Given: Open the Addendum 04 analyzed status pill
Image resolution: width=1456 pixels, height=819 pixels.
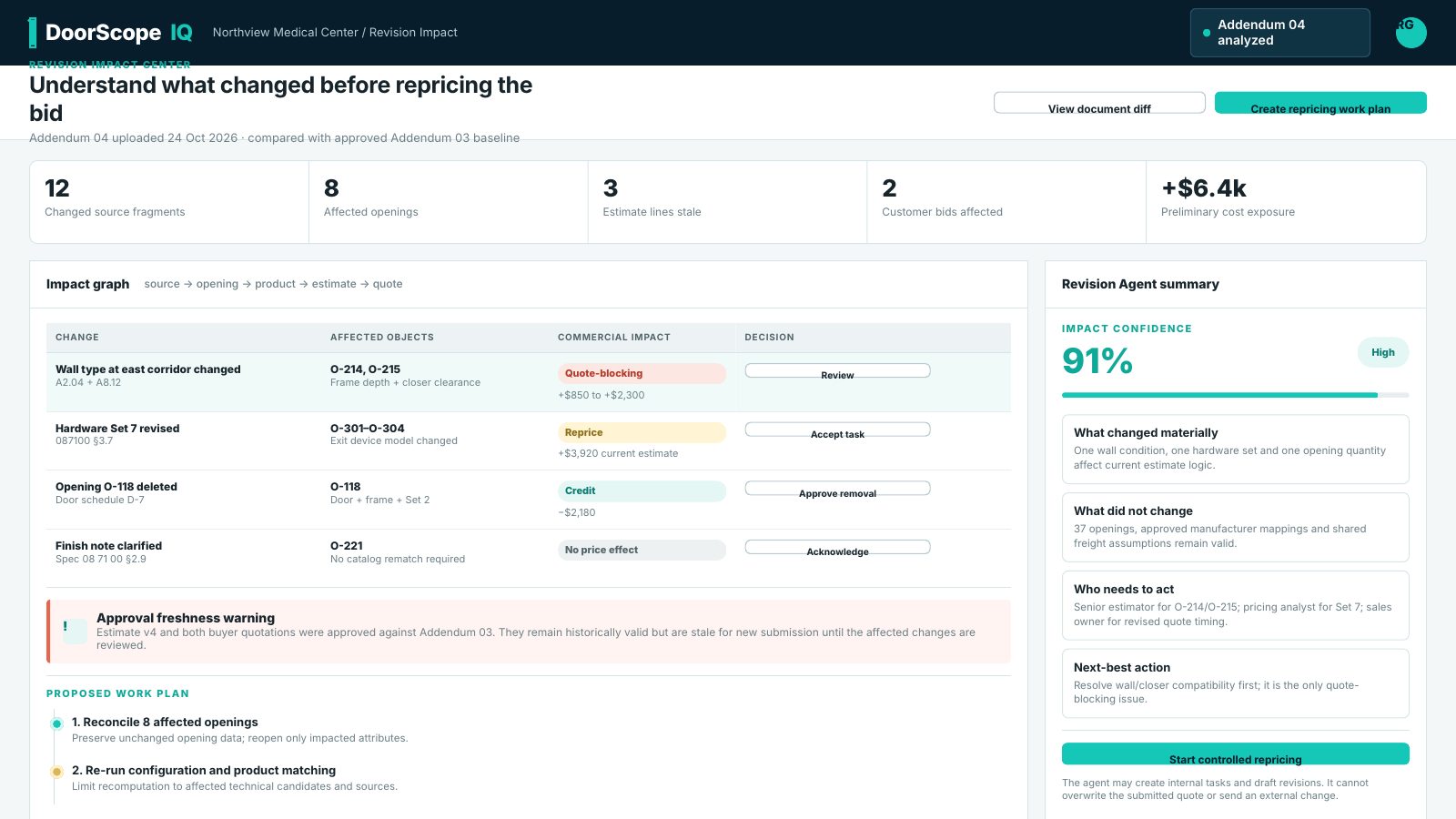Looking at the screenshot, I should click(x=1279, y=33).
